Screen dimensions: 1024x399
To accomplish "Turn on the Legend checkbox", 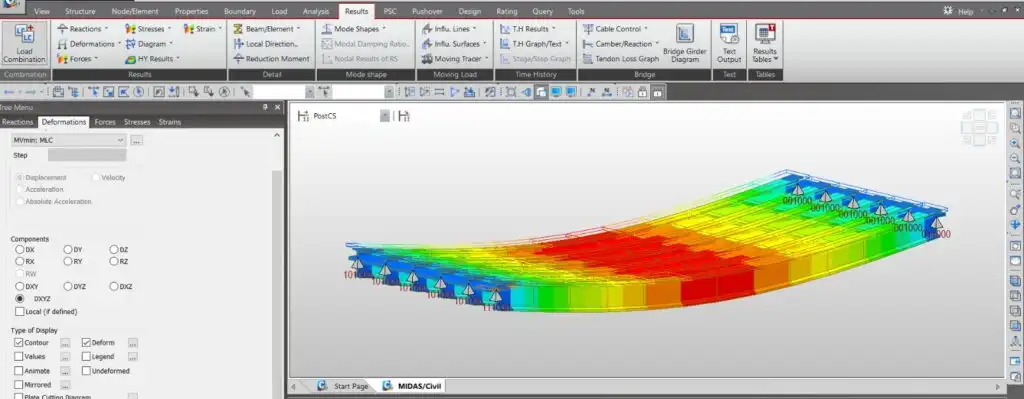I will coord(87,357).
